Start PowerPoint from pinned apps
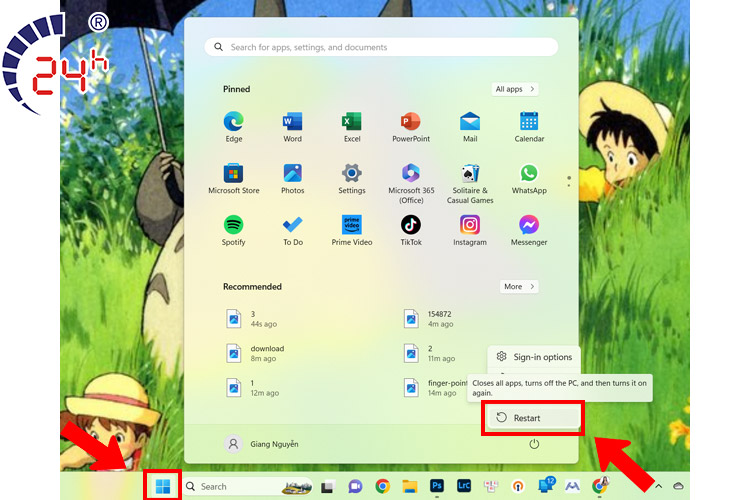Image resolution: width=750 pixels, height=500 pixels. [x=411, y=127]
